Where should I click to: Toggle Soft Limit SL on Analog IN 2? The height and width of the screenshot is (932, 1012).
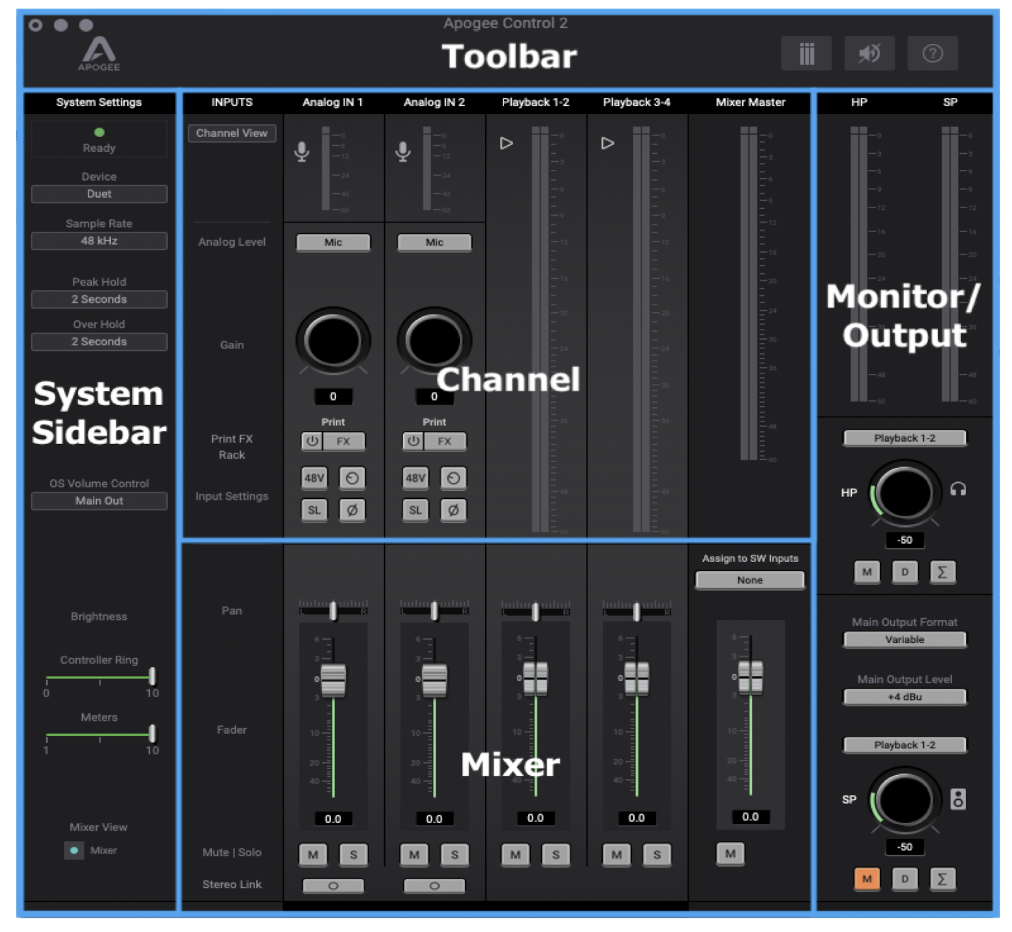click(416, 510)
